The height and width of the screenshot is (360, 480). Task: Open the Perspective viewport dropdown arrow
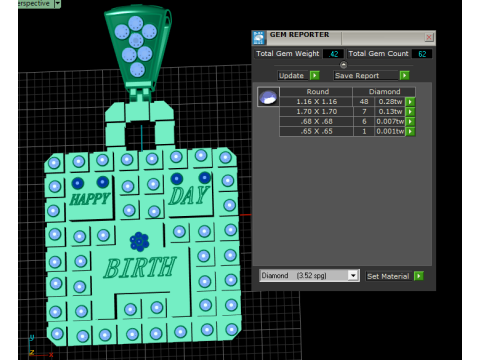[57, 4]
